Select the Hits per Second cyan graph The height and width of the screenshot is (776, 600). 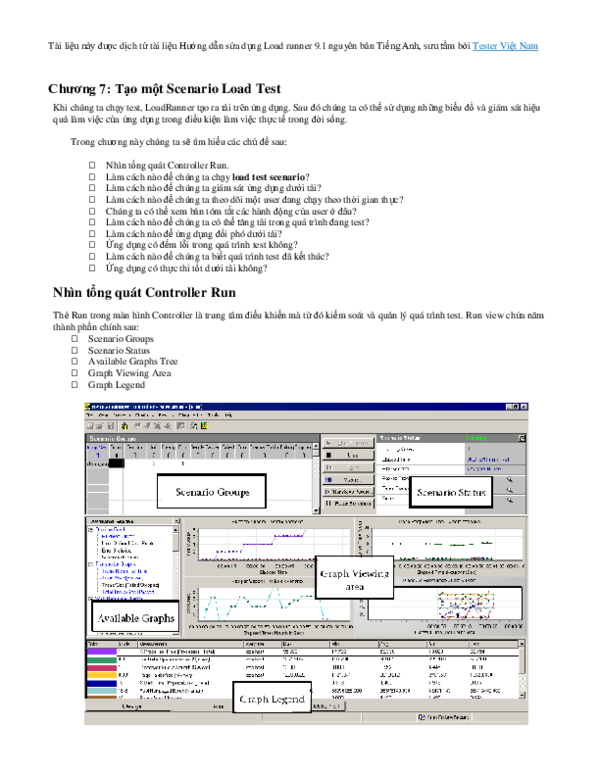(267, 606)
